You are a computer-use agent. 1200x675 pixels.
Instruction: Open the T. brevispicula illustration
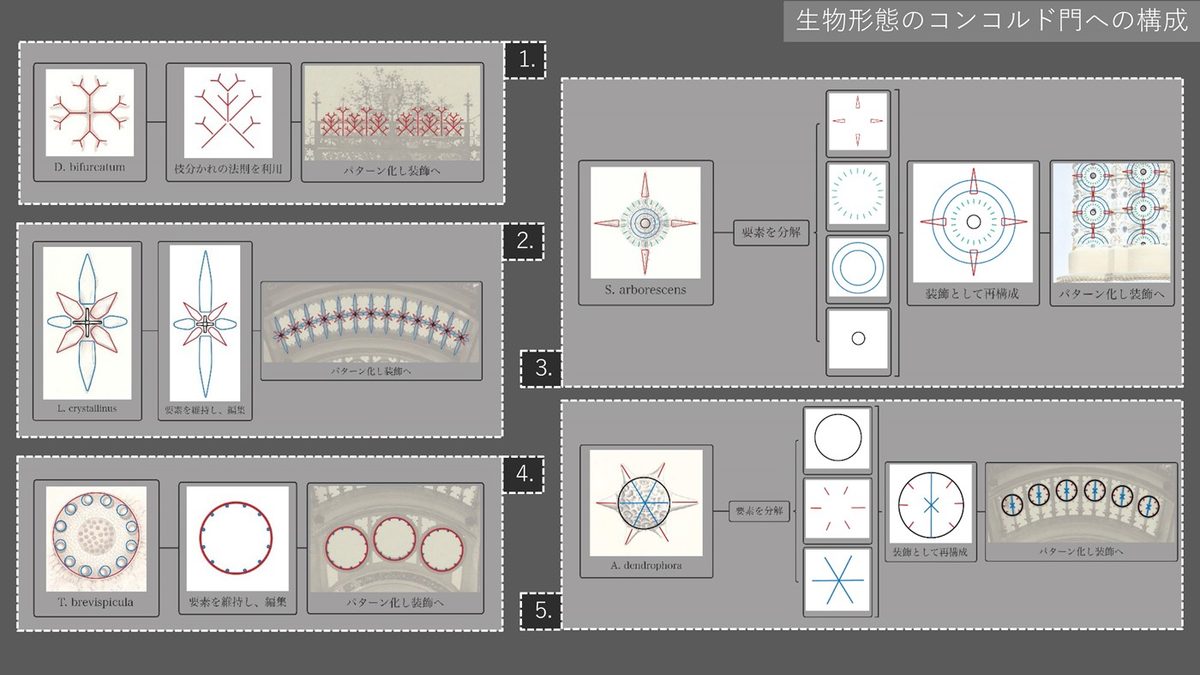(96, 538)
